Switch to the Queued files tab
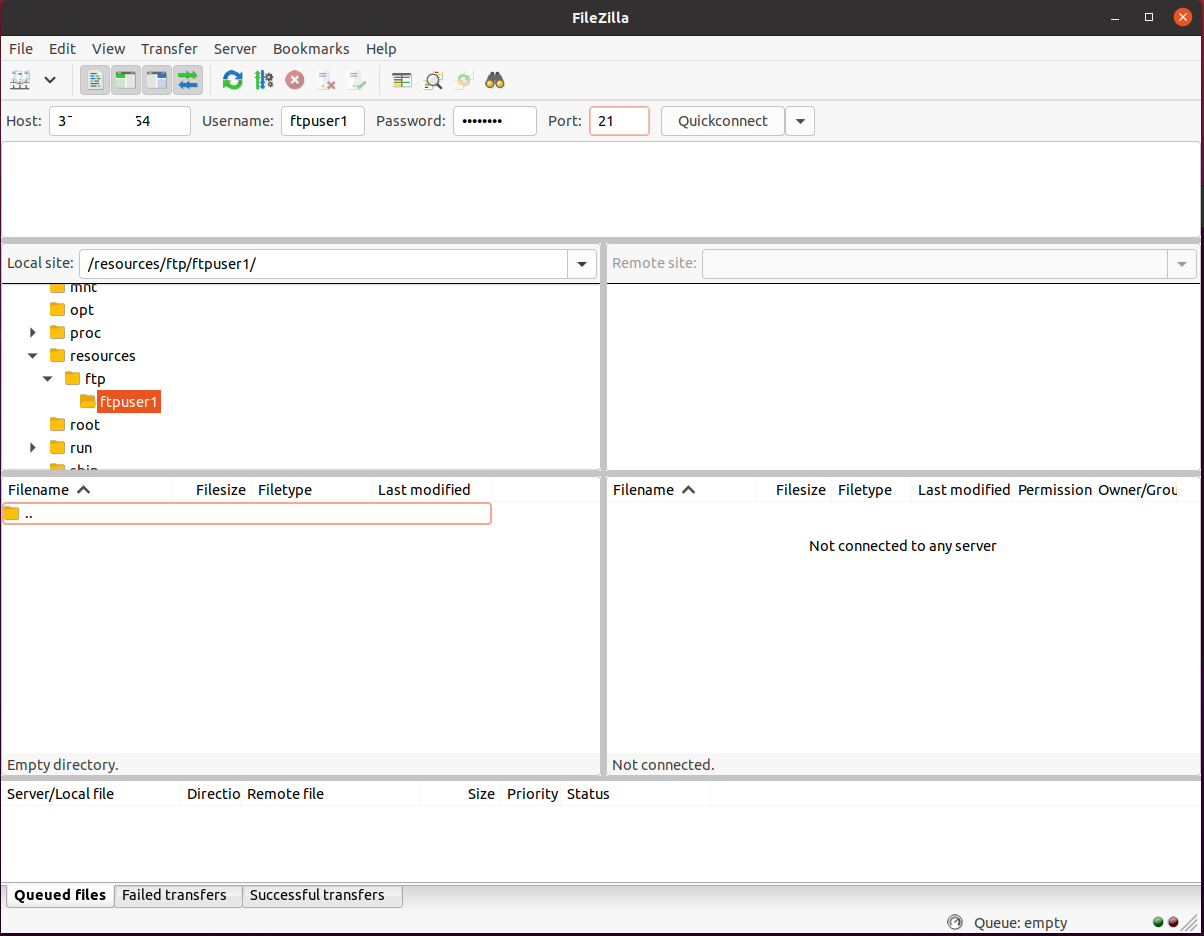 60,895
